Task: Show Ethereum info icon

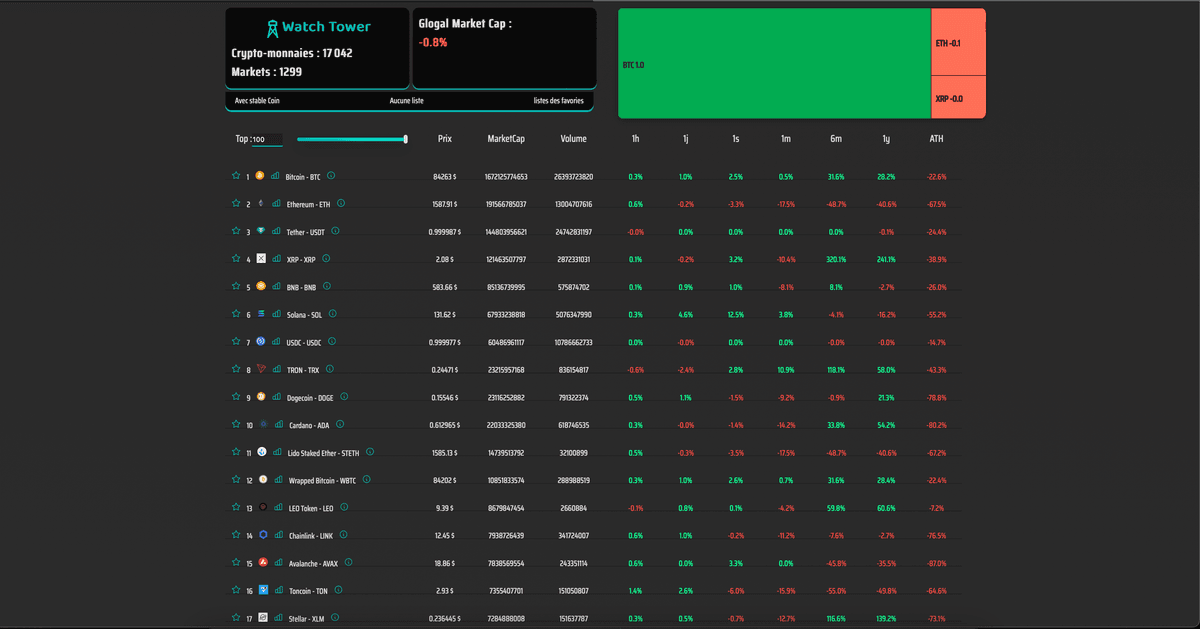Action: 341,203
